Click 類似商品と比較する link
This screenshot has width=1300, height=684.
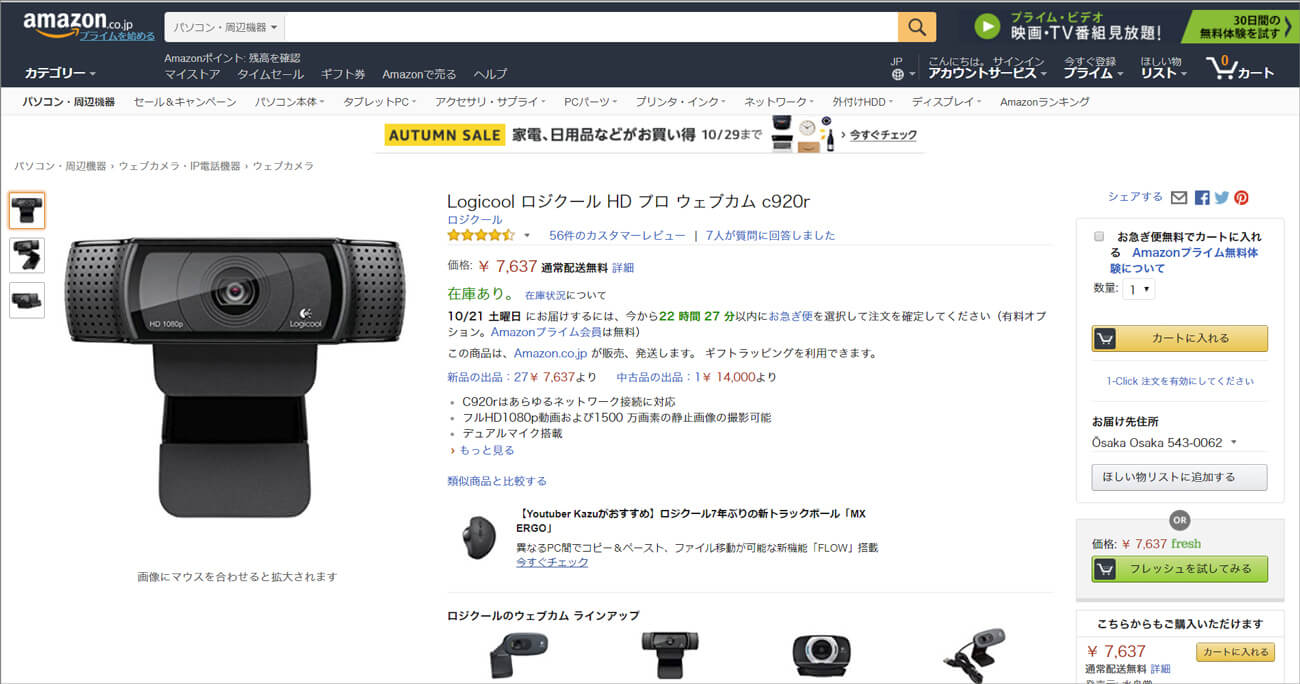[497, 481]
